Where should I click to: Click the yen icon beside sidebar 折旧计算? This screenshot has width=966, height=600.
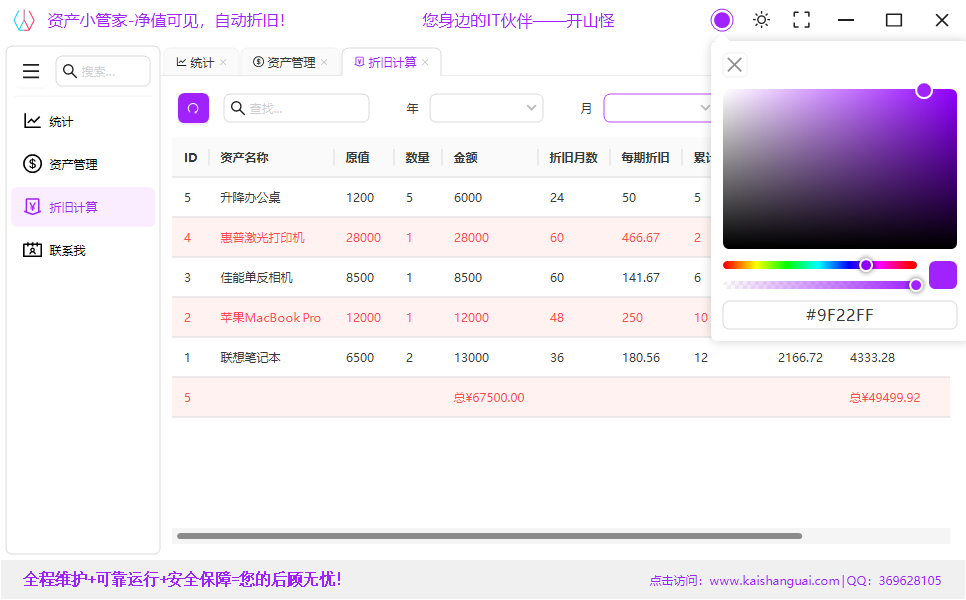coord(32,206)
